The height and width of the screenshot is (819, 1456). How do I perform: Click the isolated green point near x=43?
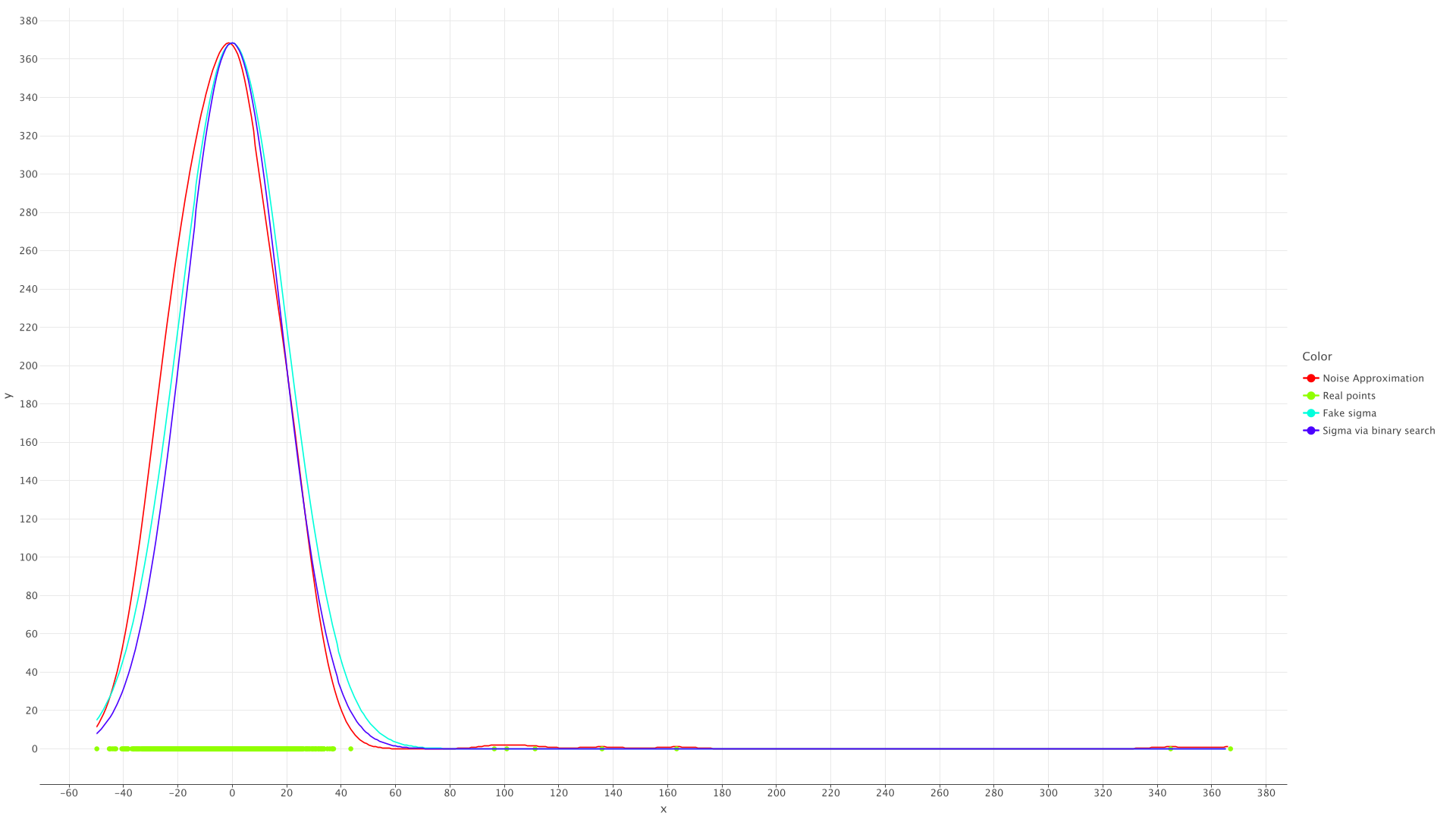click(x=350, y=749)
